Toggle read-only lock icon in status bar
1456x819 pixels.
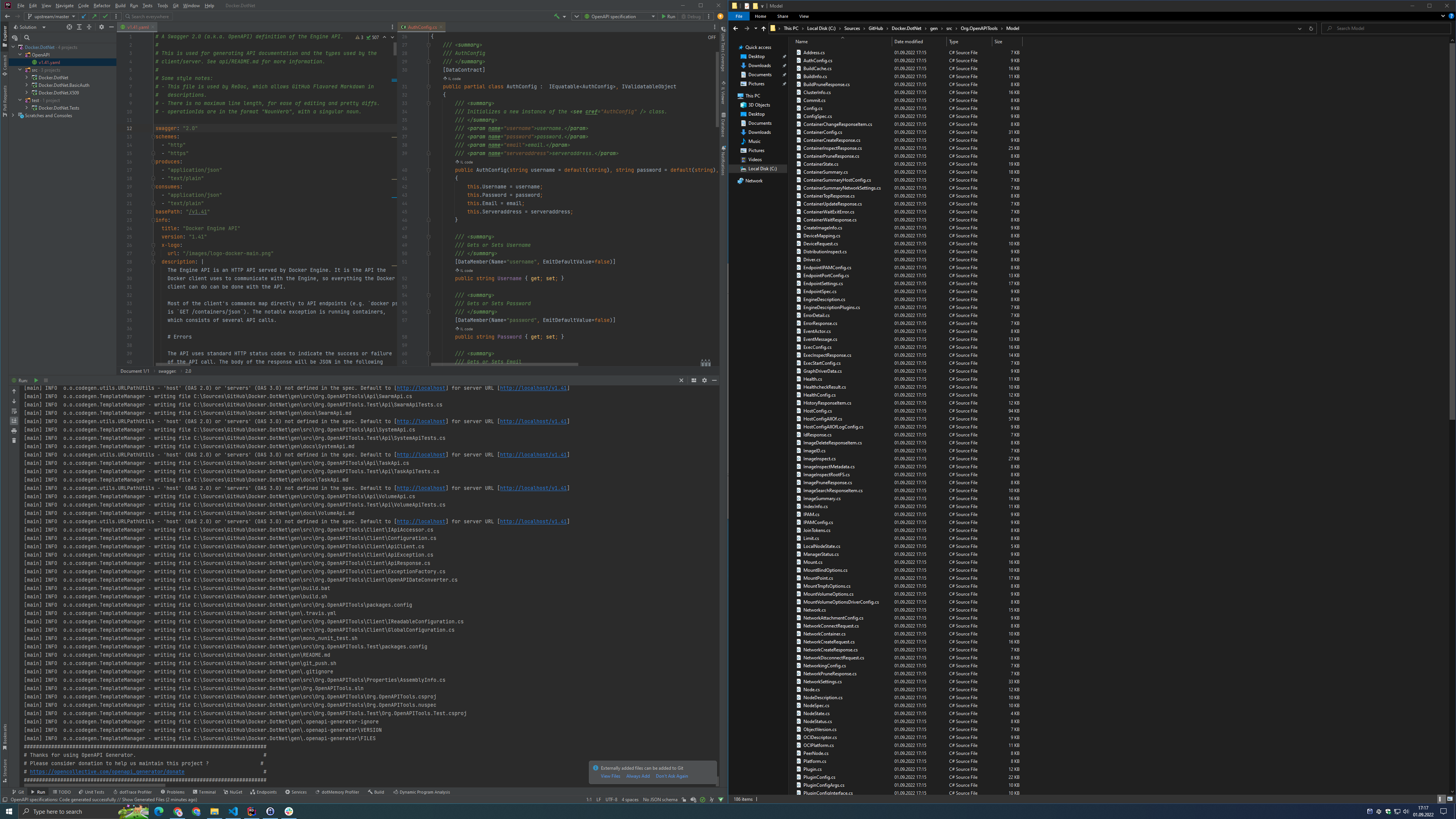pos(684,800)
